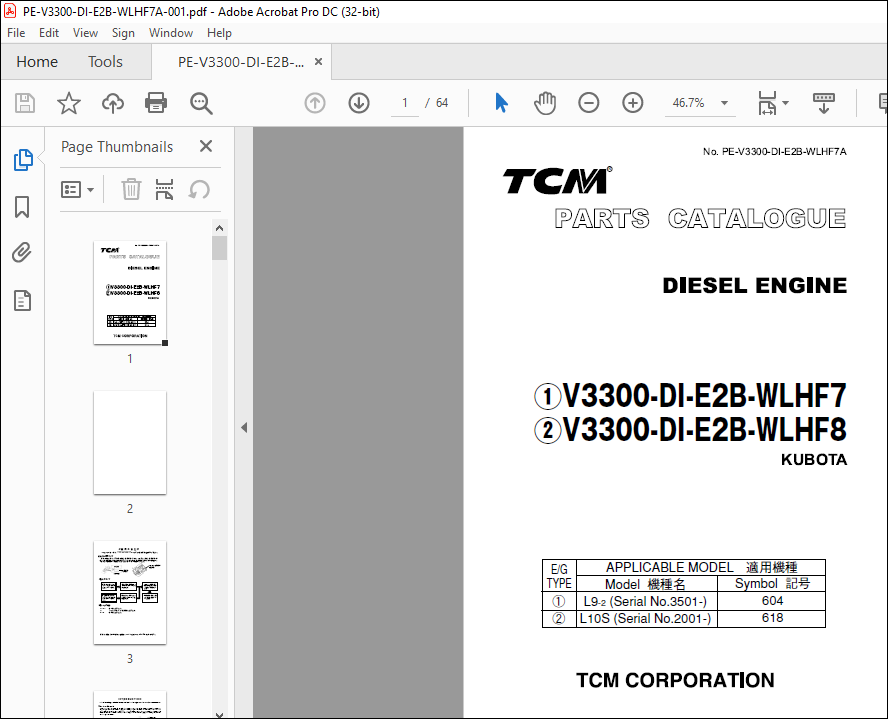This screenshot has width=888, height=719.
Task: Click the KUBOTA label on the page
Action: pos(814,460)
